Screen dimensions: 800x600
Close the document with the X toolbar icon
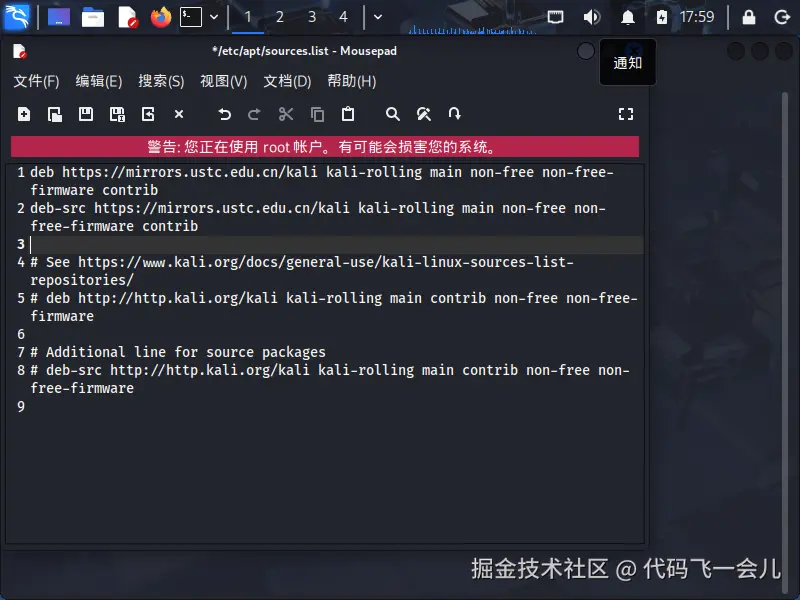[x=179, y=114]
